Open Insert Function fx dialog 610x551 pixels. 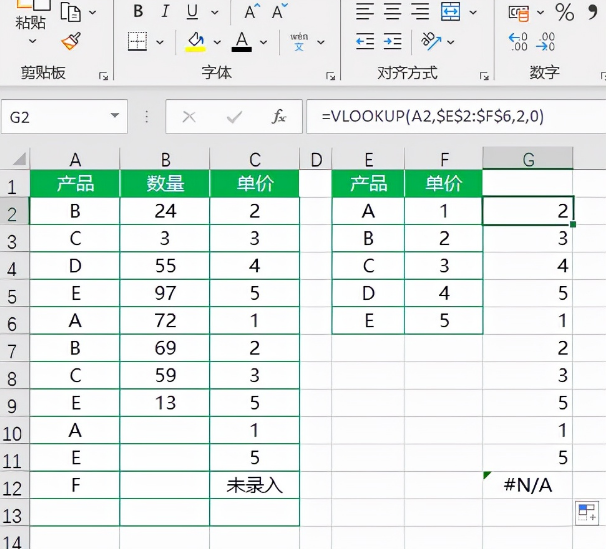point(279,117)
